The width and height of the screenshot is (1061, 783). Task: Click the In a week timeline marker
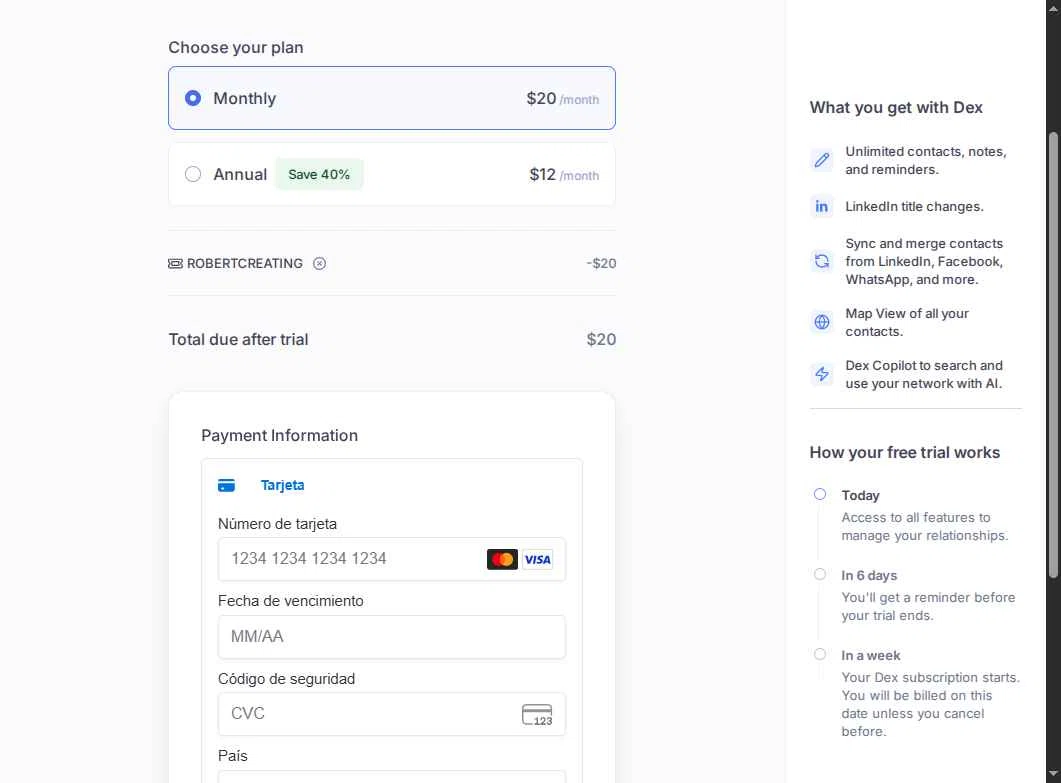[819, 654]
